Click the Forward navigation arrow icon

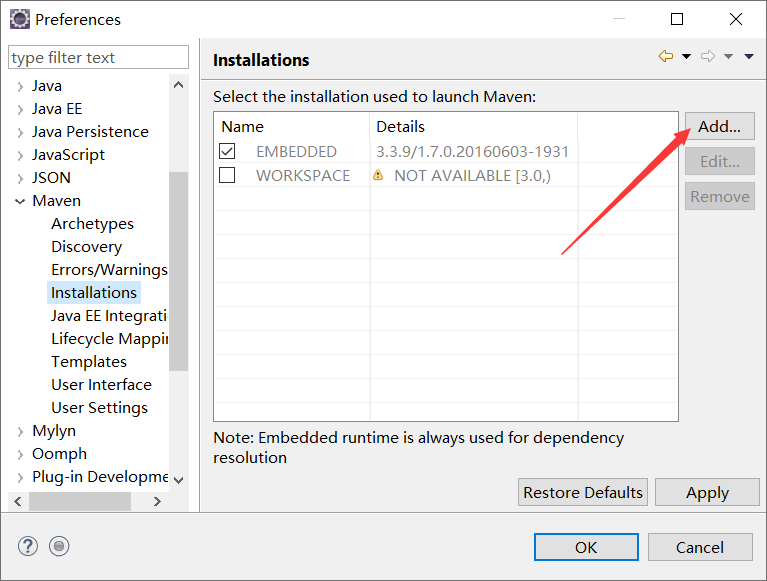[x=708, y=56]
